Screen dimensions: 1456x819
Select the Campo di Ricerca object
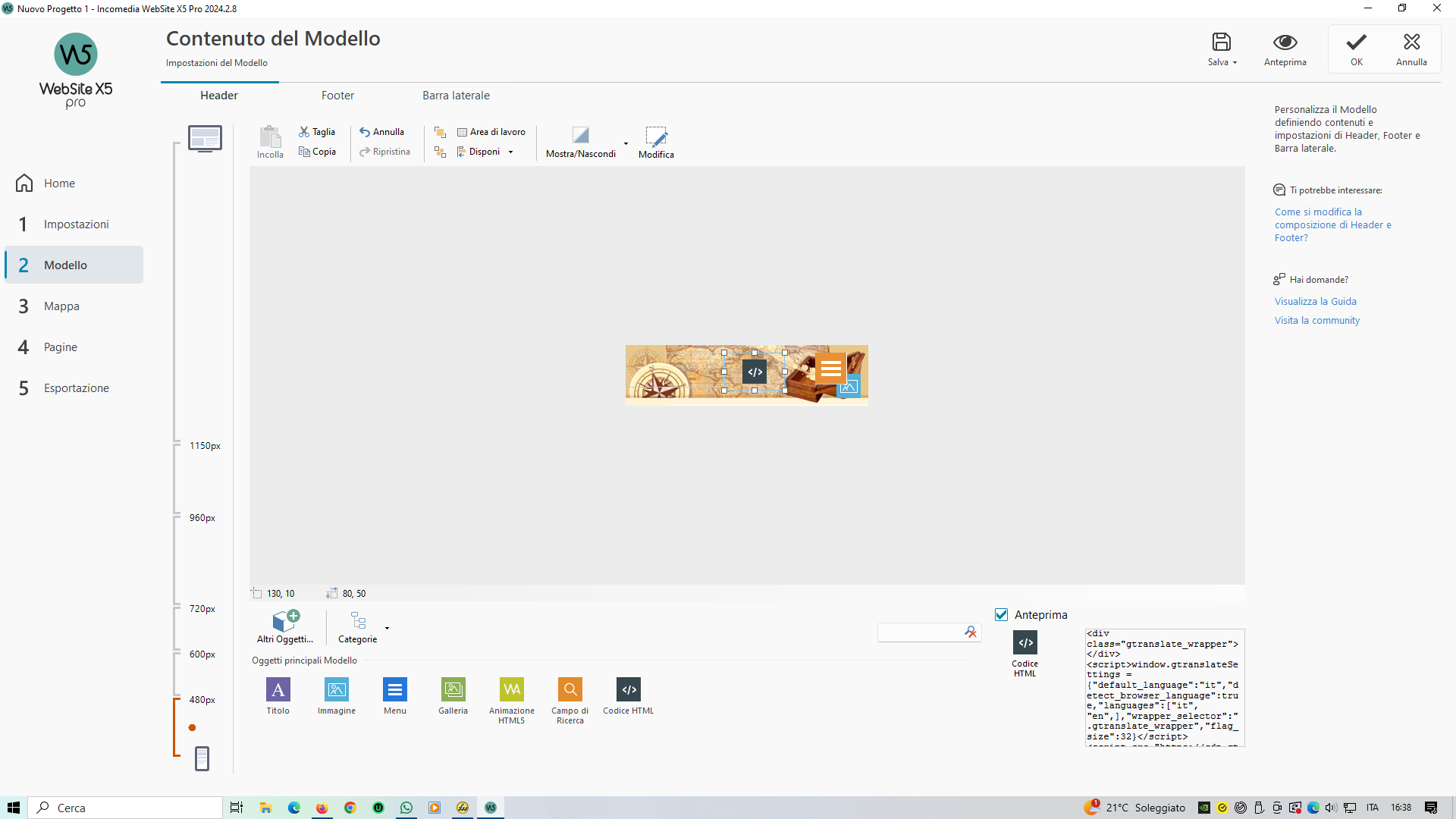coord(570,689)
